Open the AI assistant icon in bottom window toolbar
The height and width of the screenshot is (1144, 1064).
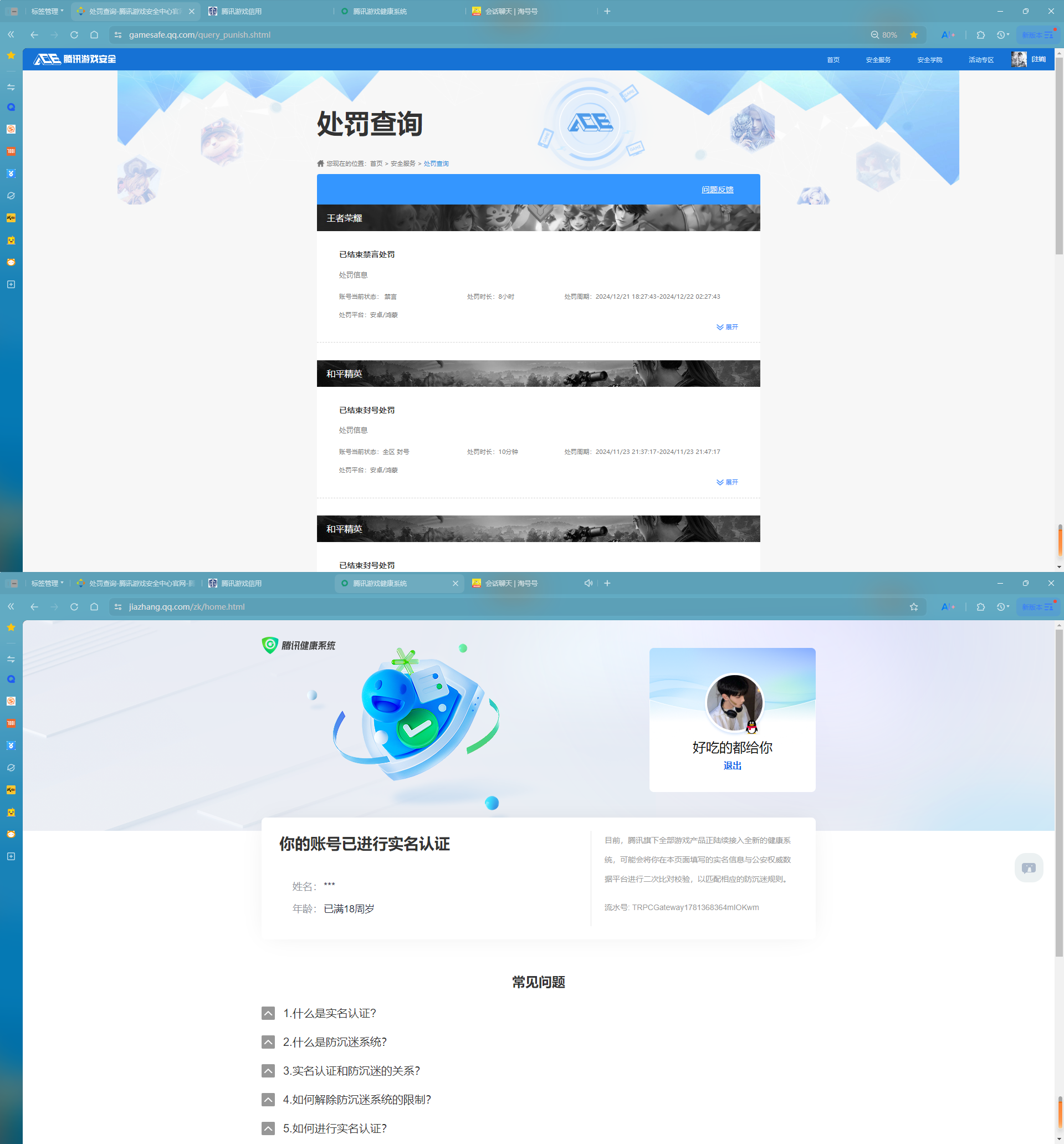[948, 606]
